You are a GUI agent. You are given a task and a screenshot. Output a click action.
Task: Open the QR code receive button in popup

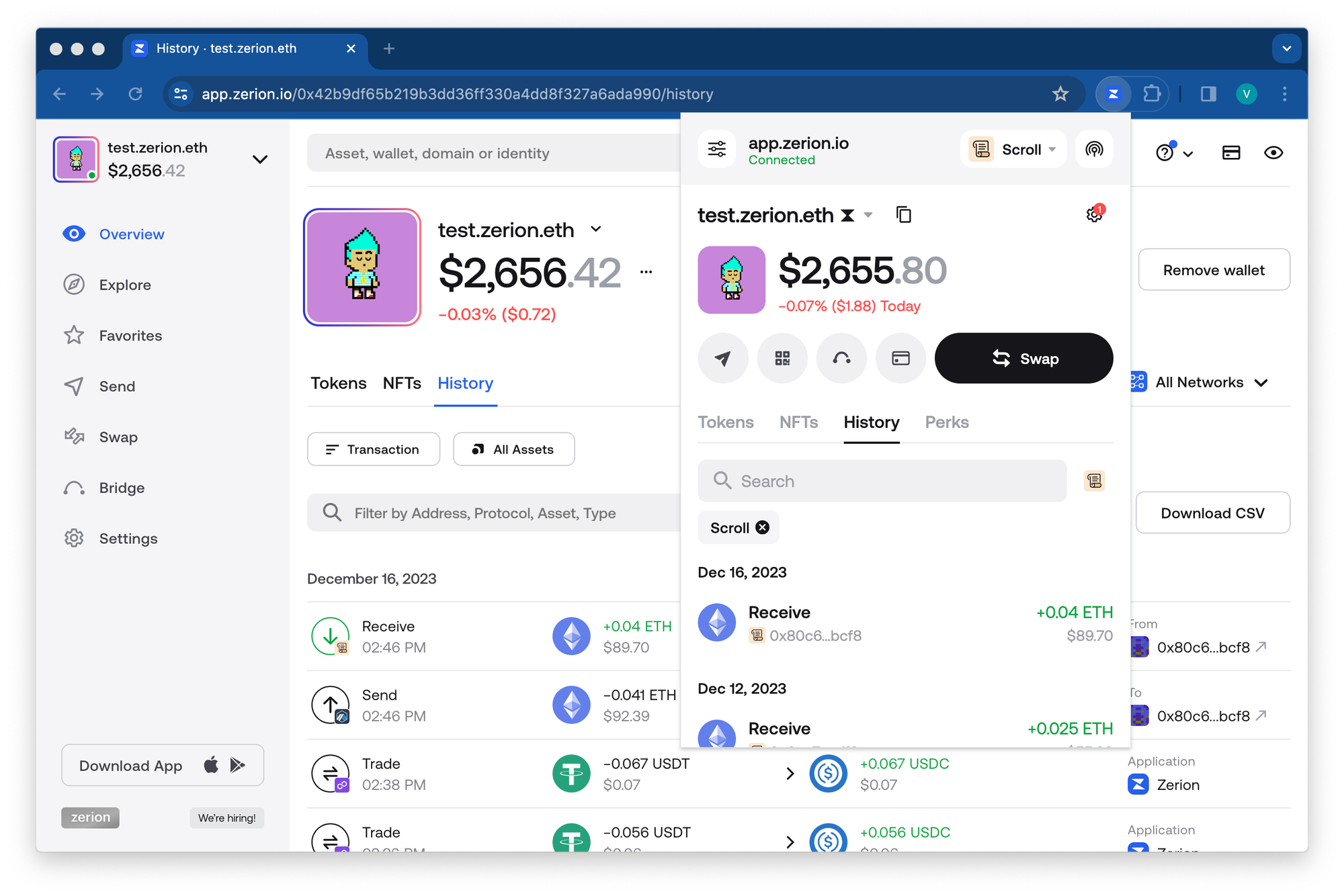click(782, 358)
